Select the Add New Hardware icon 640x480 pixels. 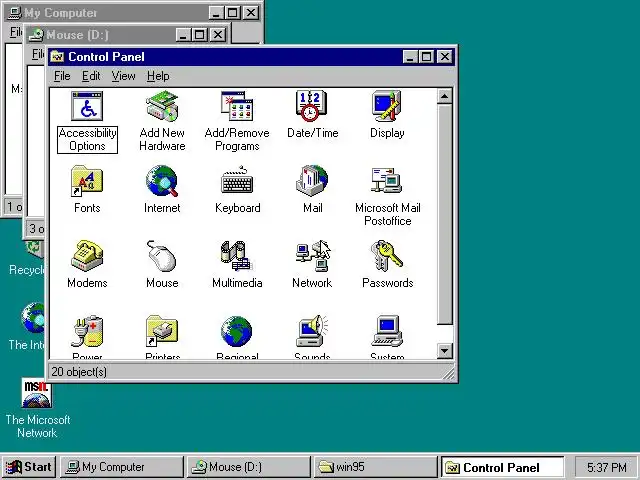pyautogui.click(x=162, y=106)
